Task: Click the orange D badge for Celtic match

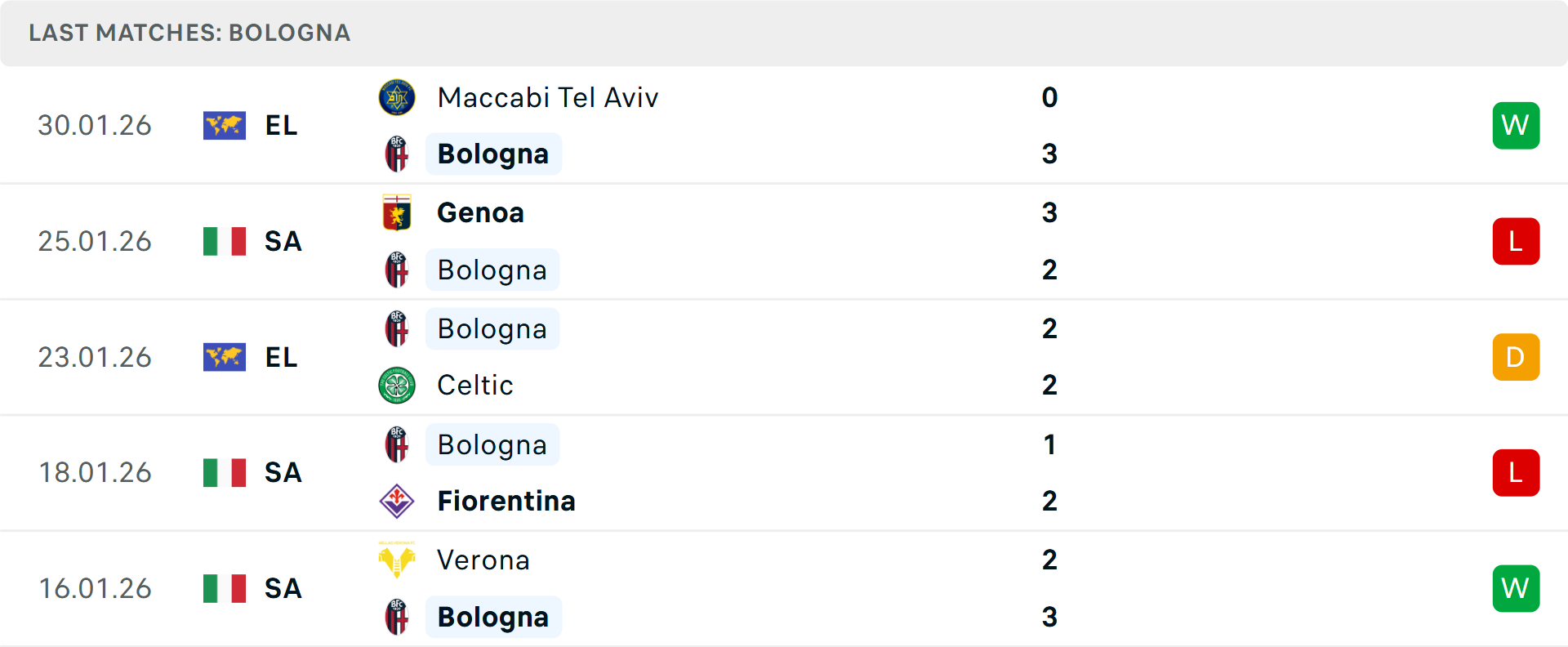Action: [x=1516, y=358]
